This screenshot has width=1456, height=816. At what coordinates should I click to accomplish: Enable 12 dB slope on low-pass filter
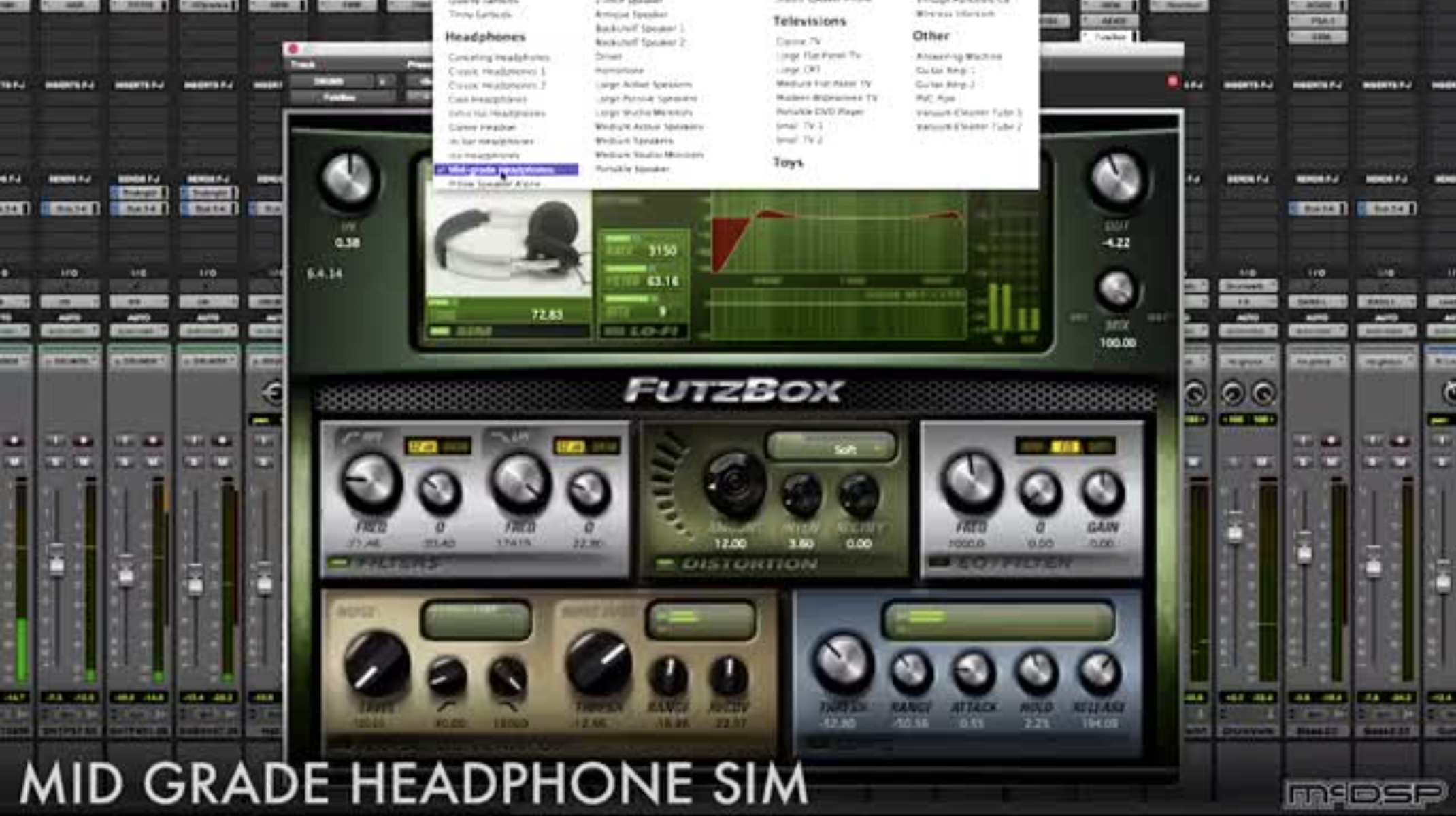(x=571, y=447)
